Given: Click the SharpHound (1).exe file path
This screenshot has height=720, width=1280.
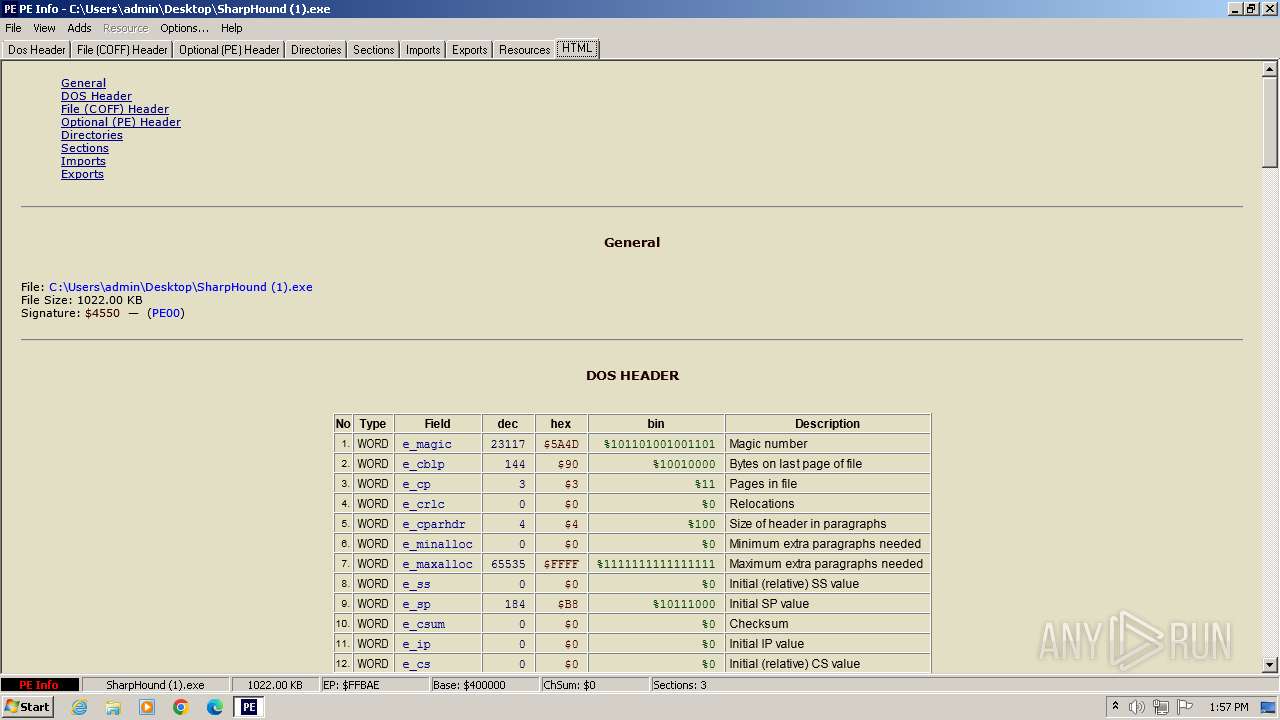Looking at the screenshot, I should (181, 287).
